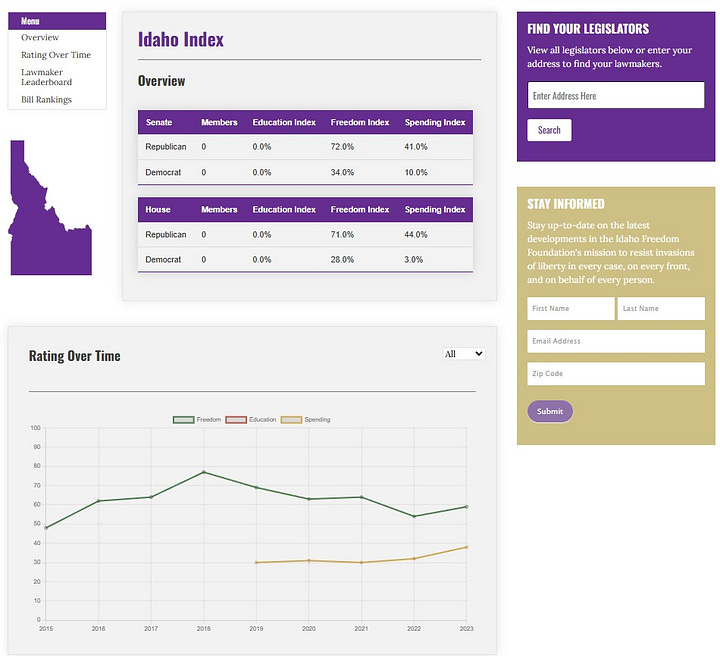Image resolution: width=720 pixels, height=656 pixels.
Task: Click House table header cell
Action: click(158, 210)
